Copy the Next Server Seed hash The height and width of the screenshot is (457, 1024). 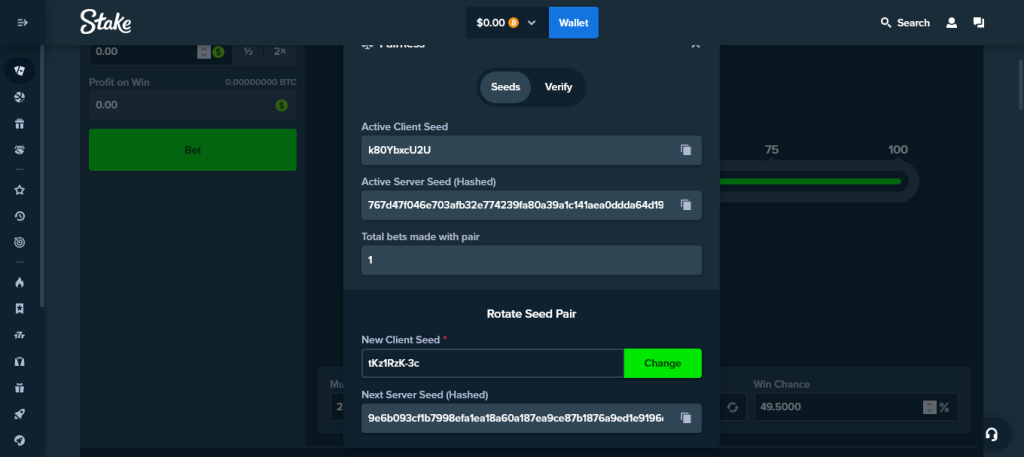[x=686, y=418]
